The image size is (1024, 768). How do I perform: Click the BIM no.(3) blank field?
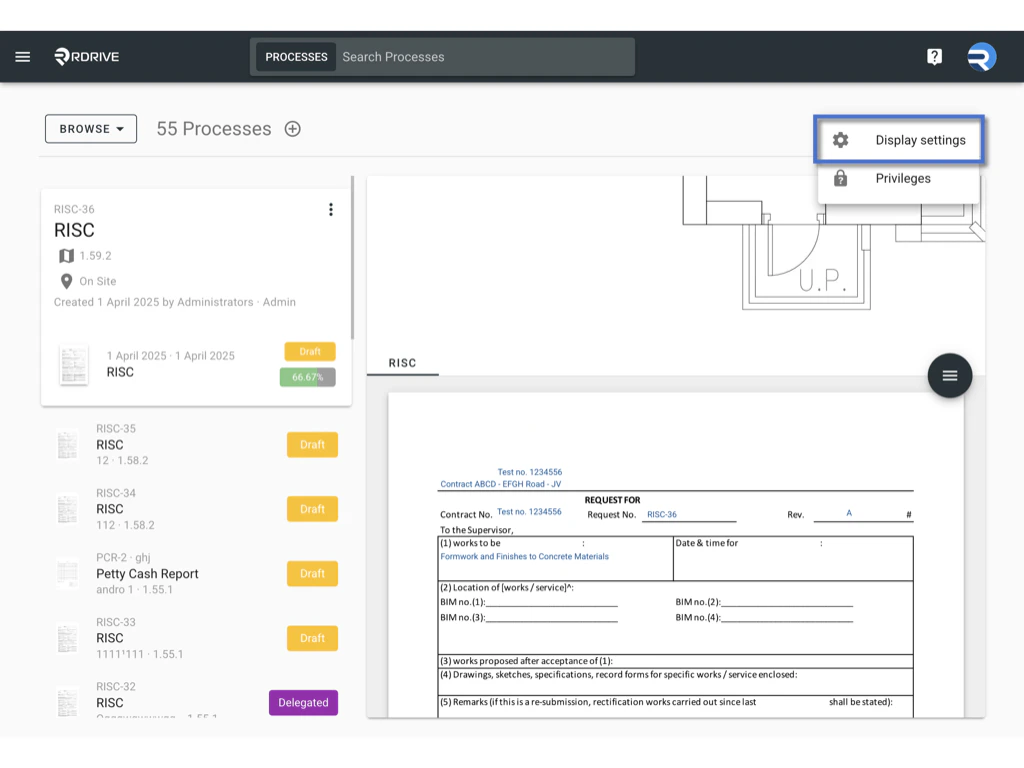point(551,618)
